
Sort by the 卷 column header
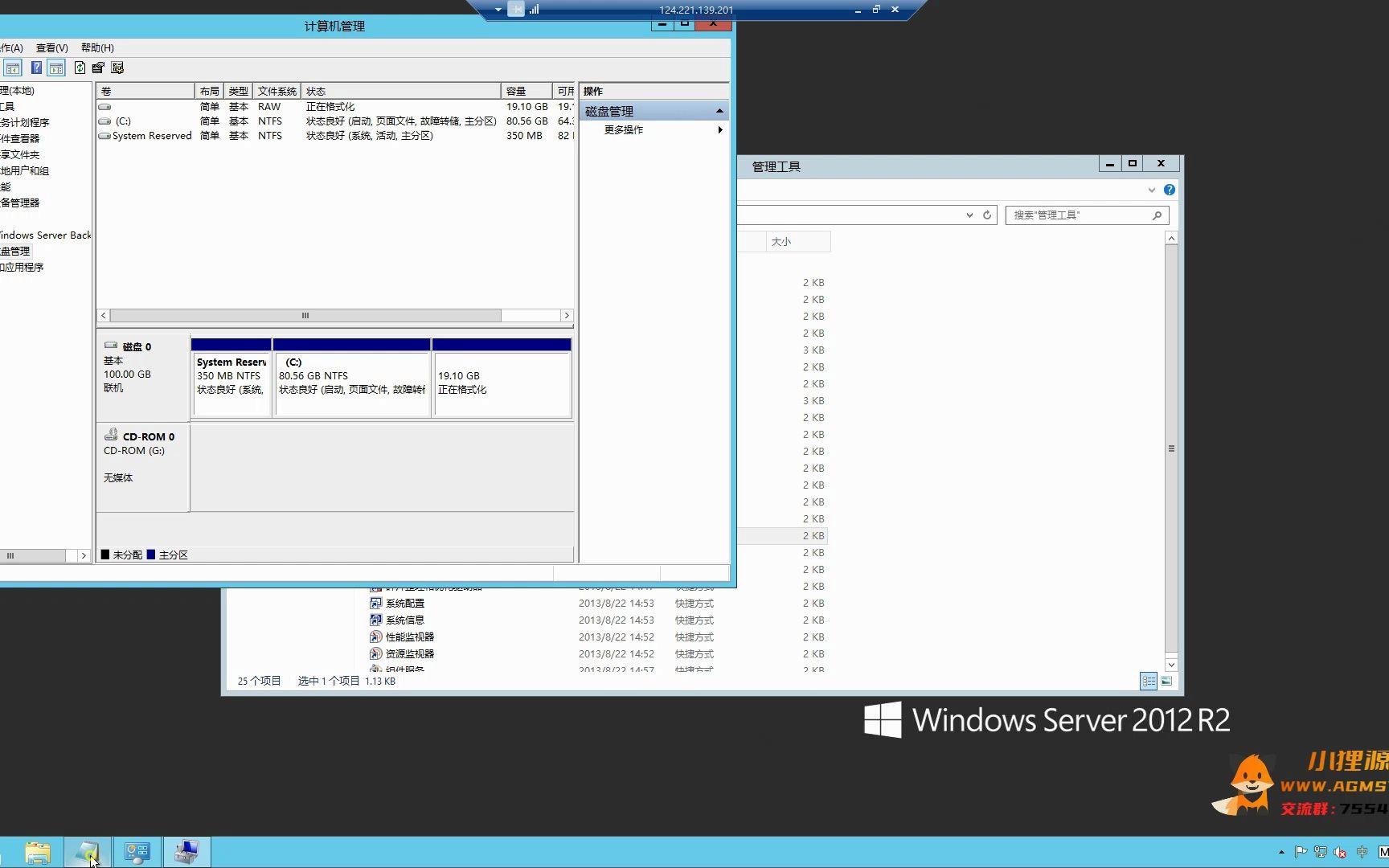(145, 91)
